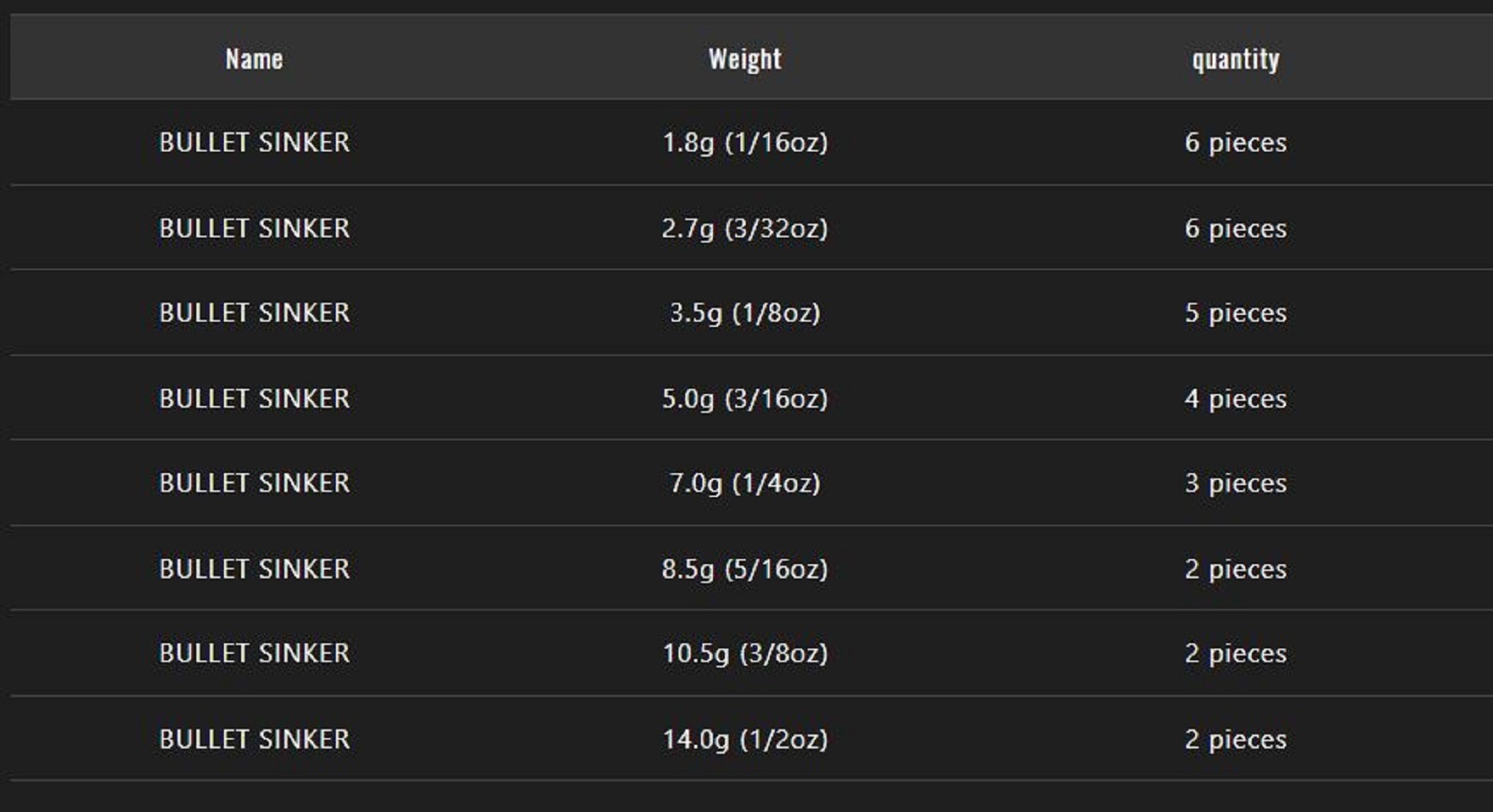
Task: Select the 7.0g (1/4oz) weight cell
Action: coord(745,483)
